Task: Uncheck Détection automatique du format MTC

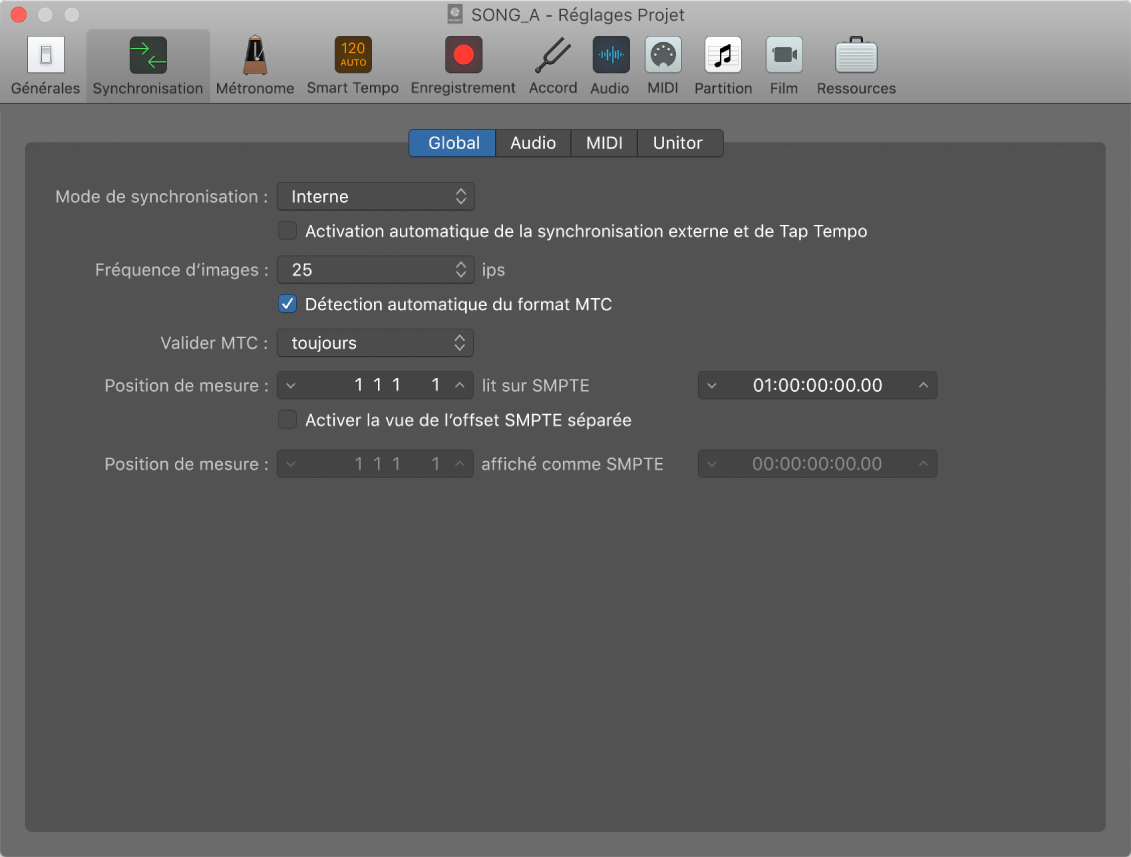Action: pyautogui.click(x=288, y=304)
